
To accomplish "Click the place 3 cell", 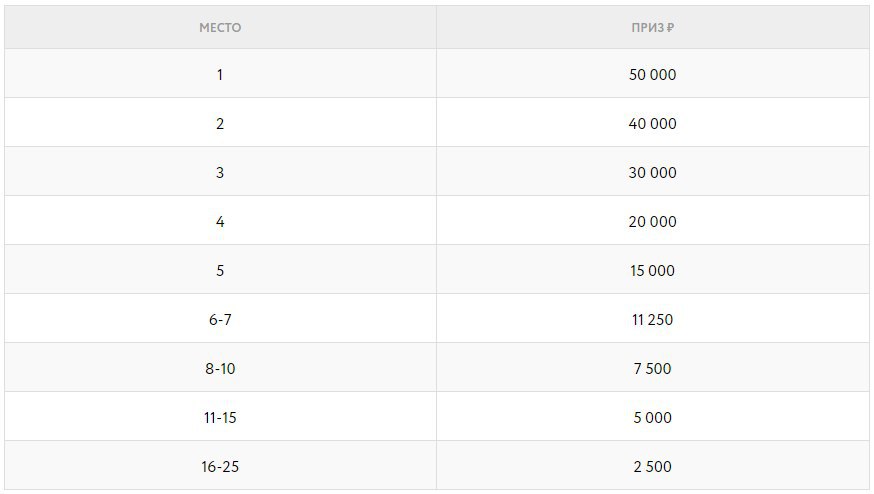I will point(220,172).
